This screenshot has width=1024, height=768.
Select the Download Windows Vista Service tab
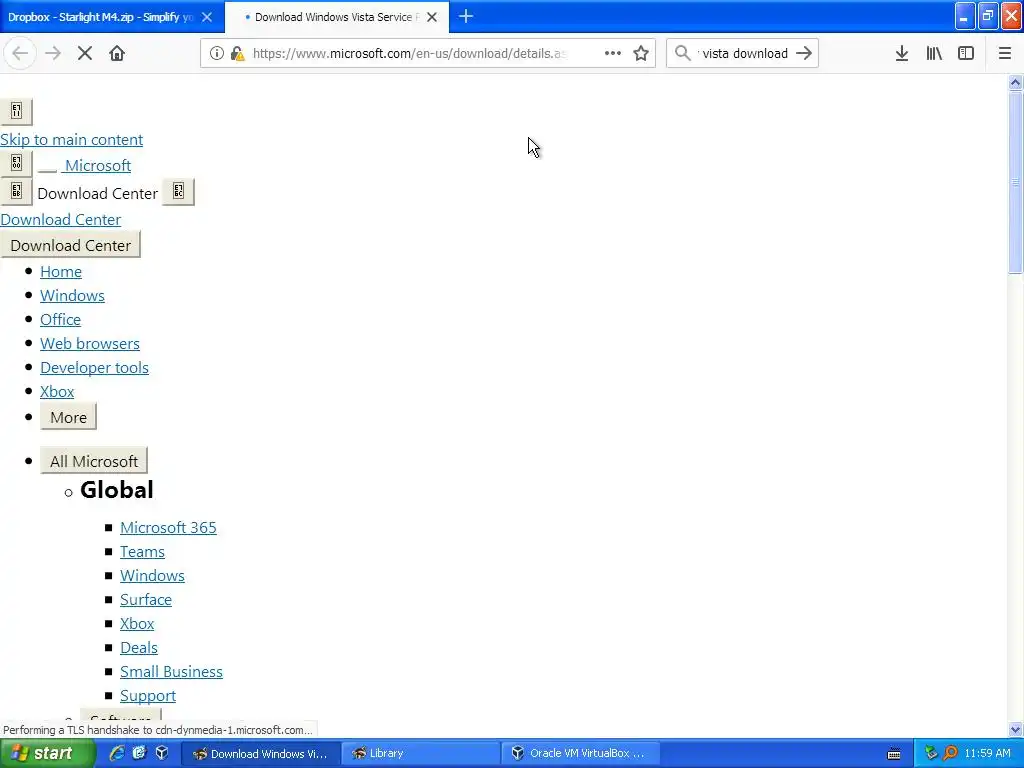337,17
